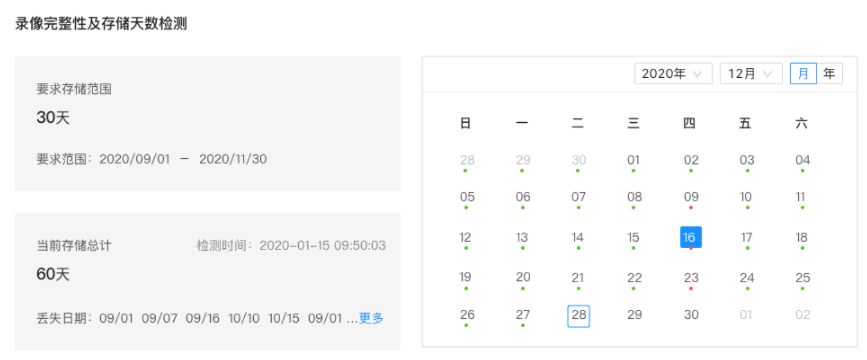
Task: Select date 07 in second row
Action: coord(578,197)
